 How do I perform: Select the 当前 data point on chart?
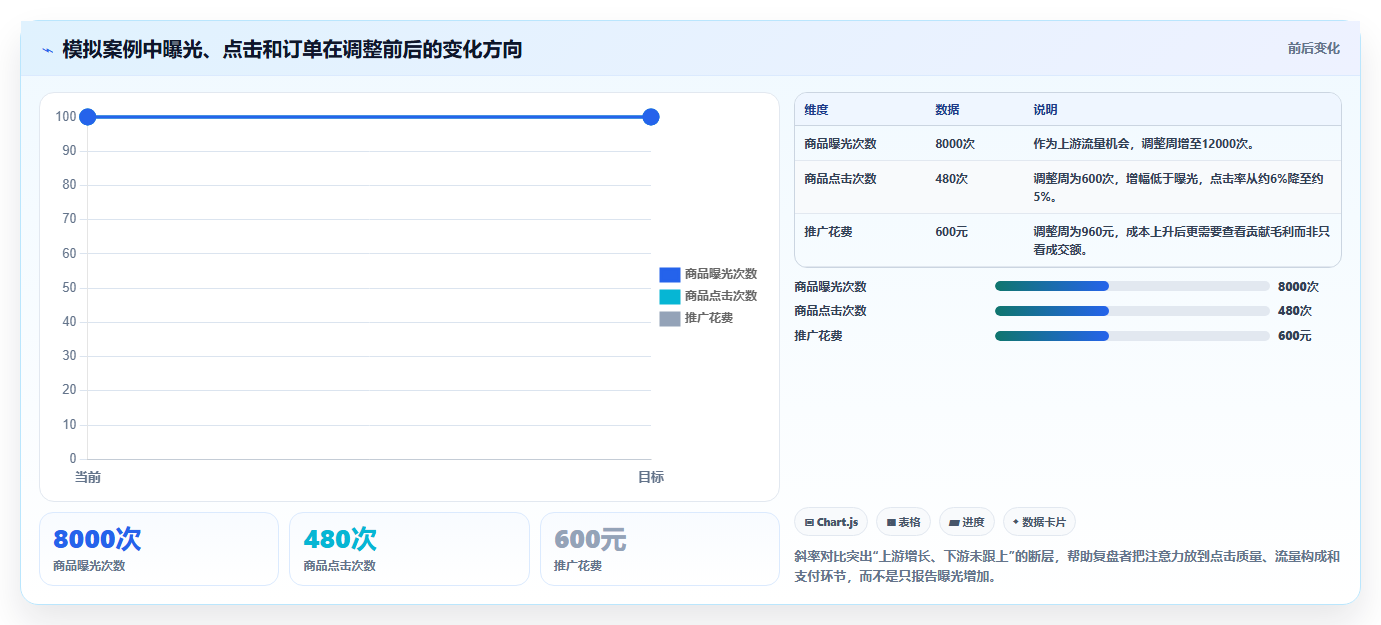pyautogui.click(x=87, y=117)
